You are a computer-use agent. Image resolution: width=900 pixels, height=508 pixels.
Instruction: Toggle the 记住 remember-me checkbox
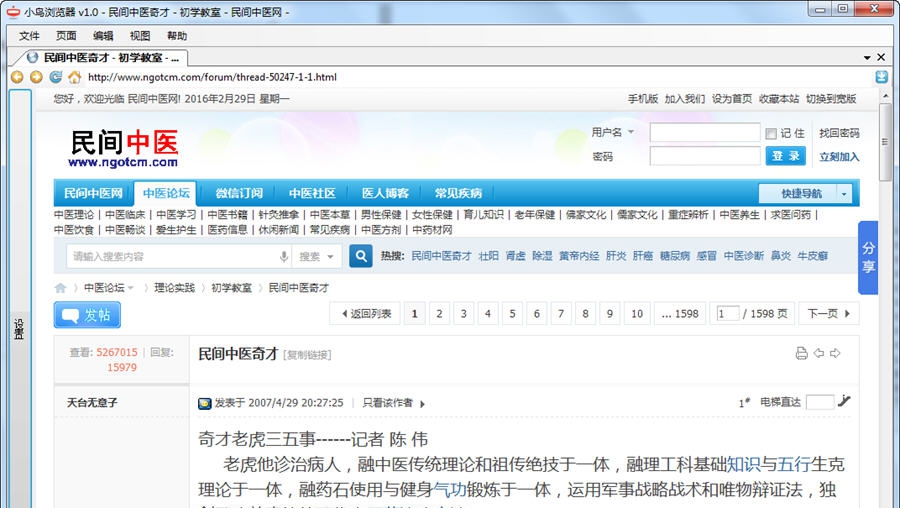tap(771, 134)
